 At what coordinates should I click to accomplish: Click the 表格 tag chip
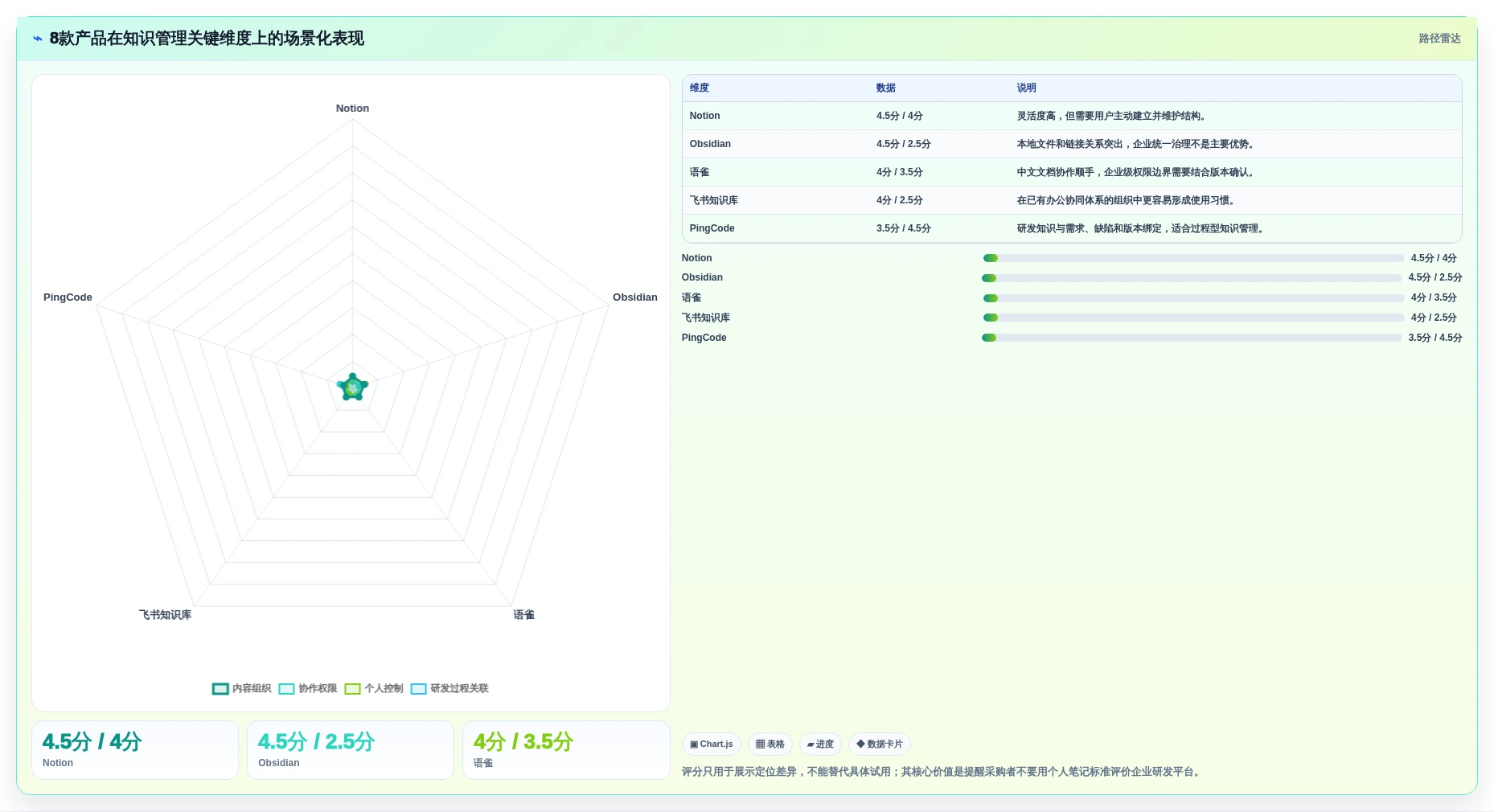(x=770, y=744)
